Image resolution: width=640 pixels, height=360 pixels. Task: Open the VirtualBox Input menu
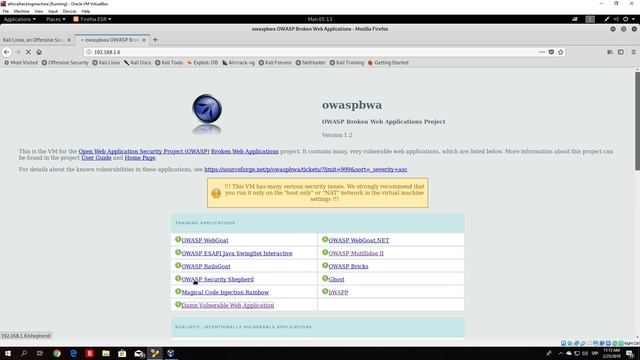[53, 11]
